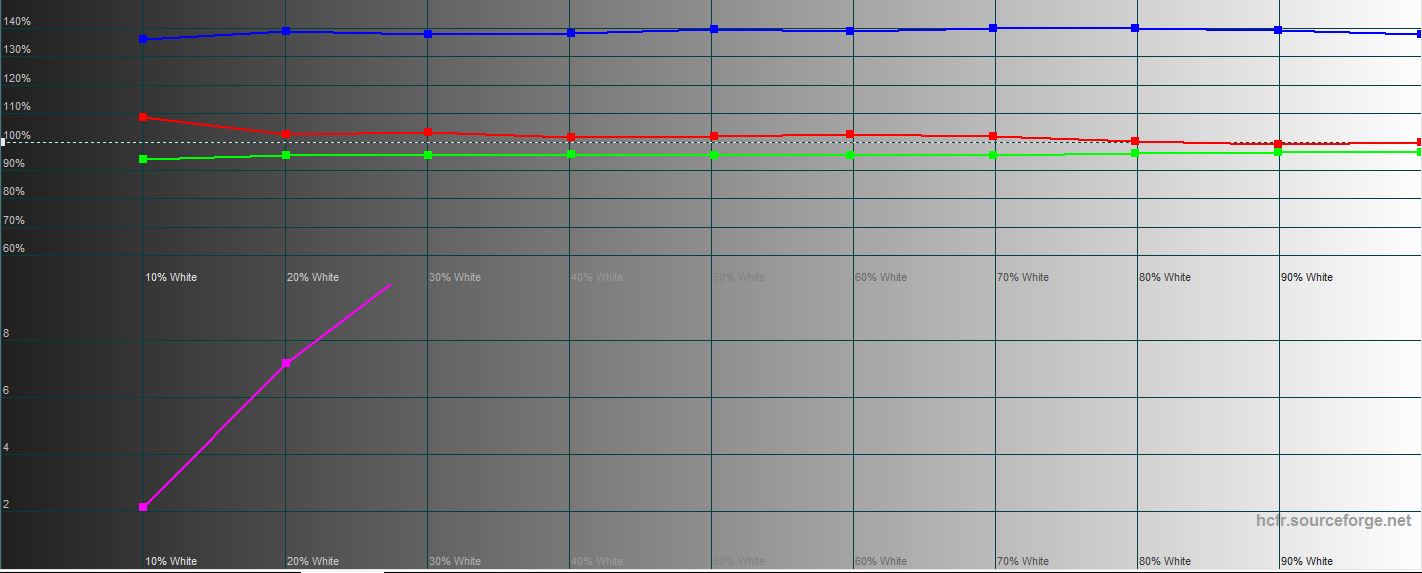Viewport: 1422px width, 573px height.
Task: Select bottom '70% White' label of delta E graph
Action: coord(1023,561)
